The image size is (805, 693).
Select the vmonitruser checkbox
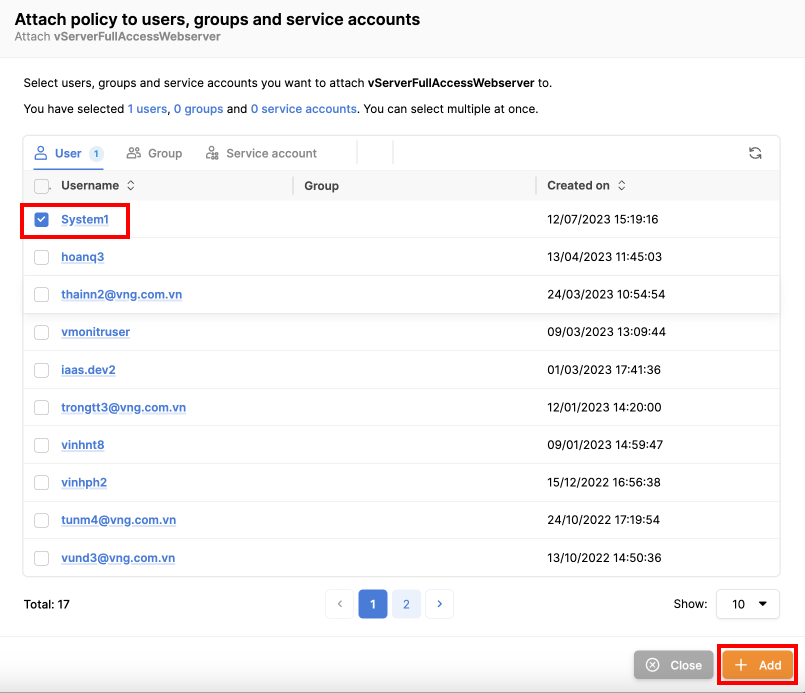(x=42, y=332)
